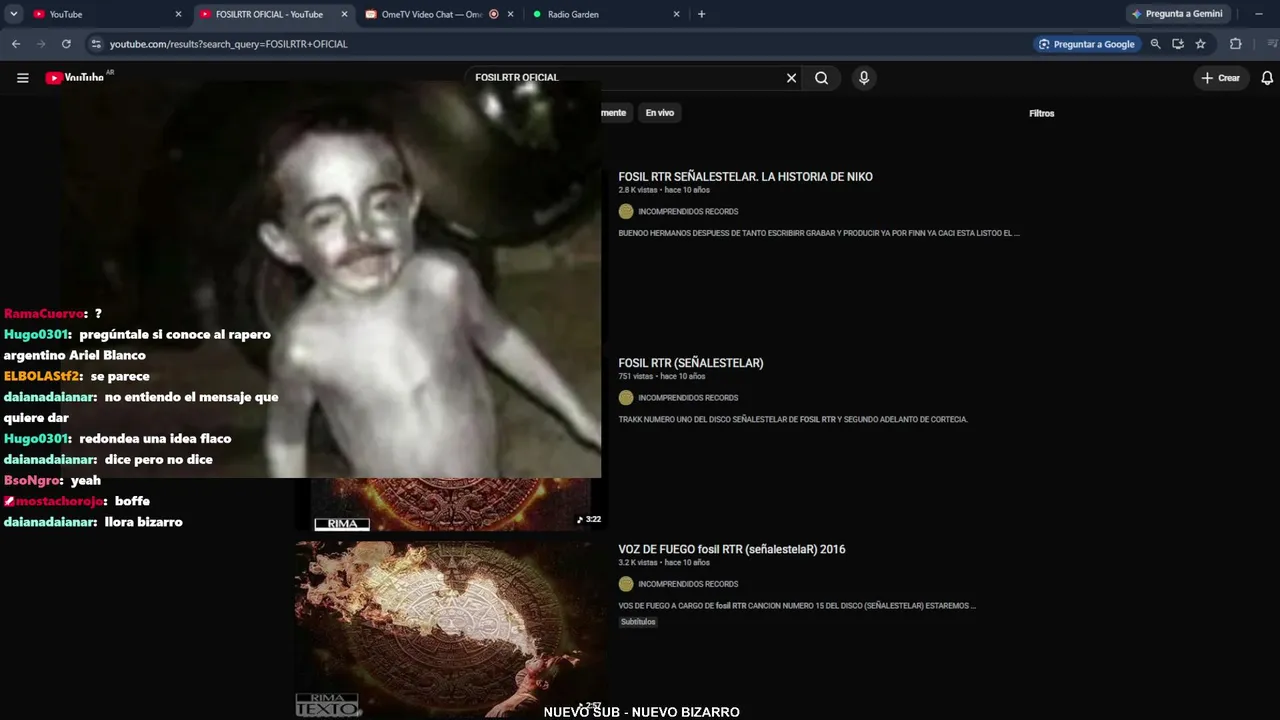Click the NUEVO SUB - NUEVO BIZARRO caption
Viewport: 1280px width, 720px height.
click(x=641, y=712)
